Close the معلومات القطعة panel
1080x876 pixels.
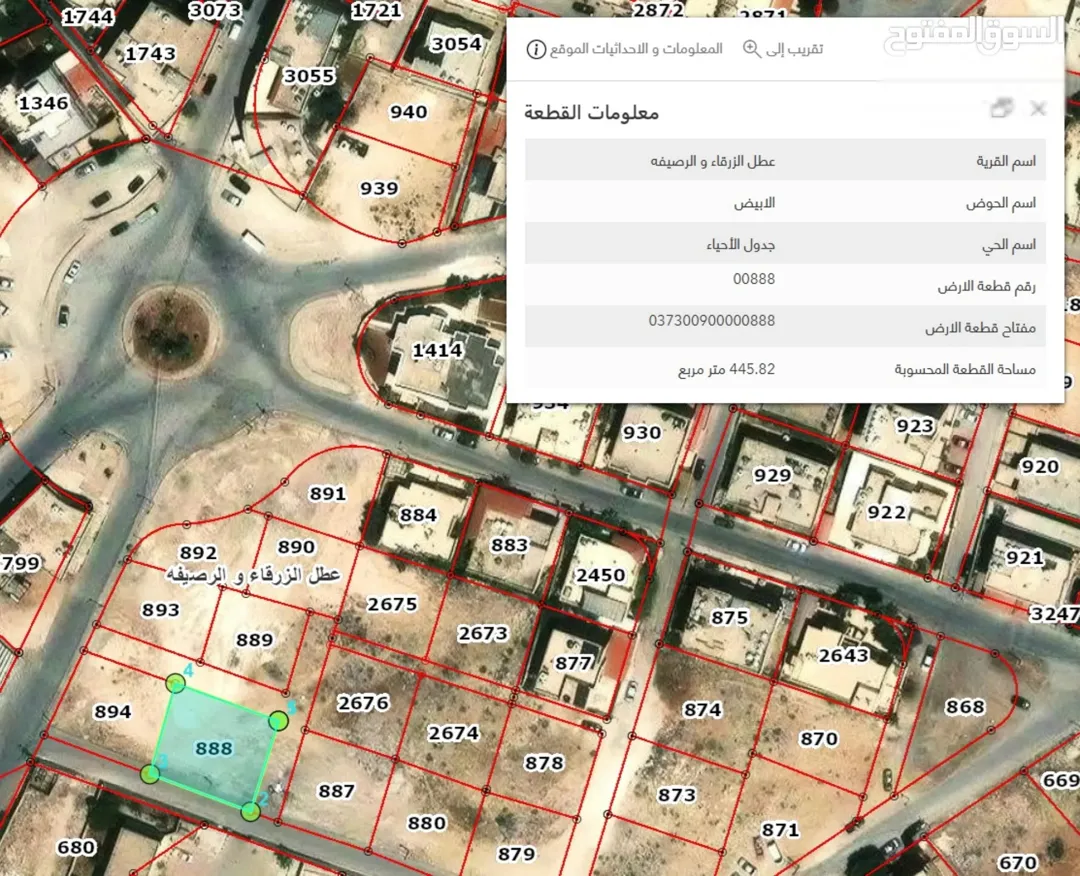click(1038, 109)
